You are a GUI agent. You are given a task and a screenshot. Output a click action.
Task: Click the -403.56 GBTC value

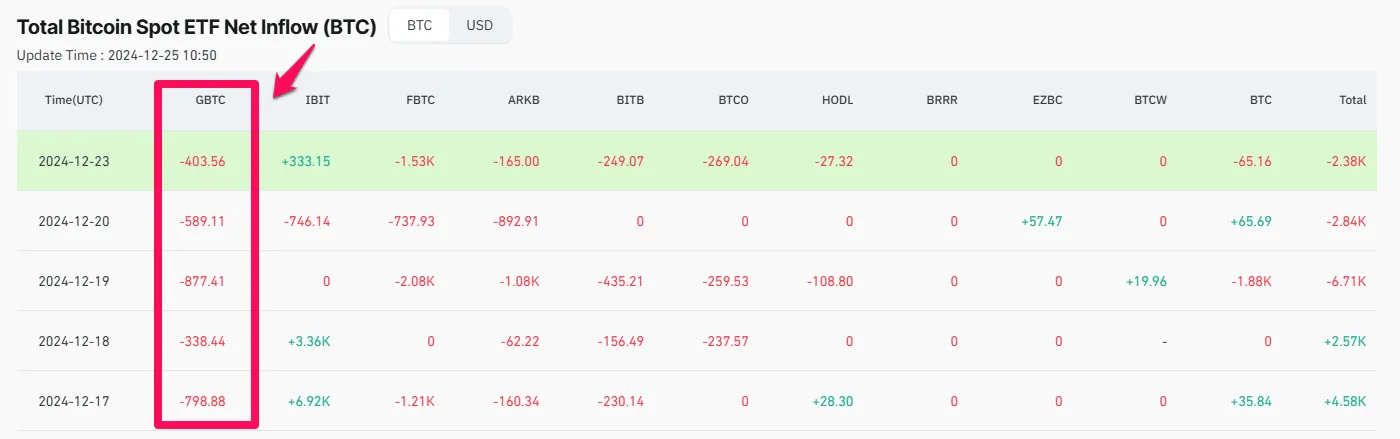coord(202,161)
